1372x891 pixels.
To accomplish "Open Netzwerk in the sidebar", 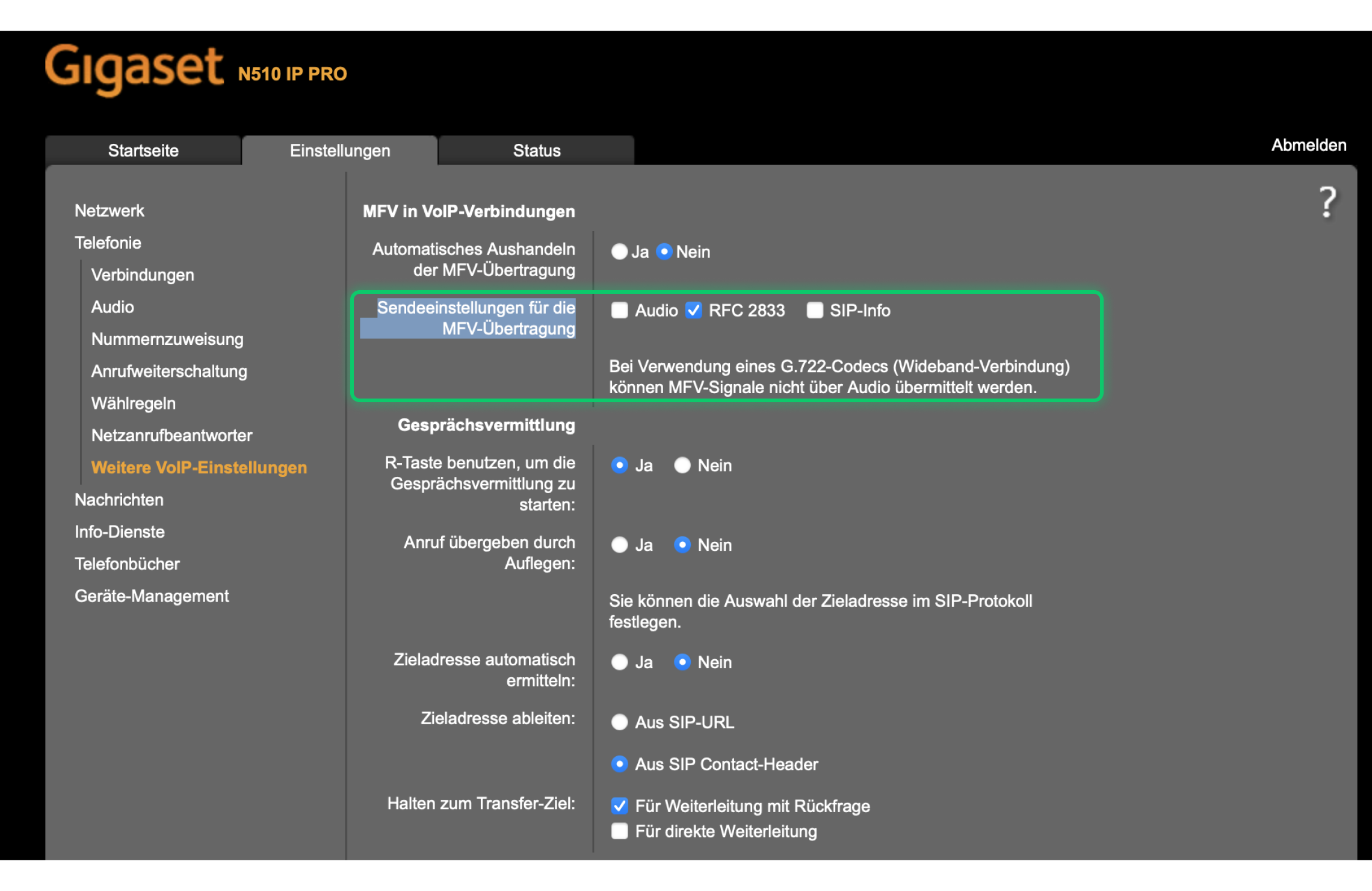I will click(110, 211).
